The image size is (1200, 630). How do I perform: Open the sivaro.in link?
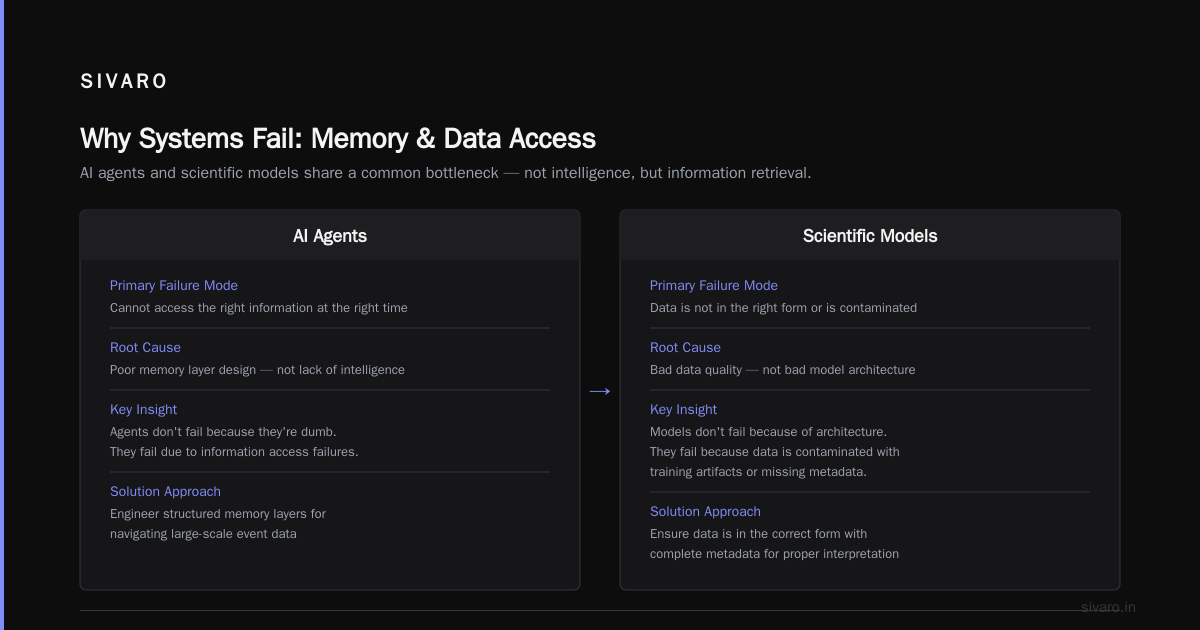pos(1108,607)
